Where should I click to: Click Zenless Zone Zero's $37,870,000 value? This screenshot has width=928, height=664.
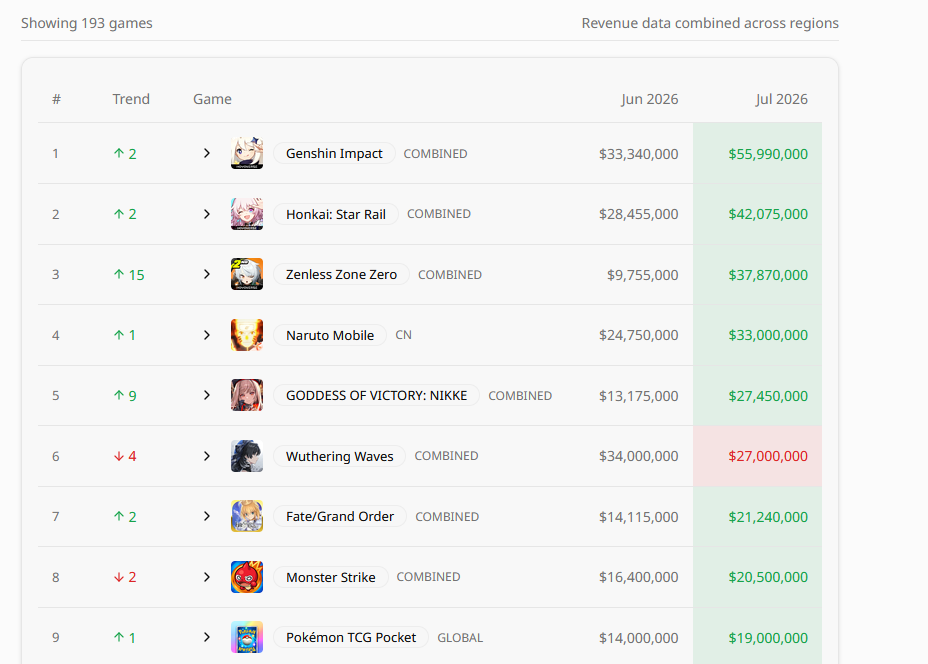pos(768,275)
